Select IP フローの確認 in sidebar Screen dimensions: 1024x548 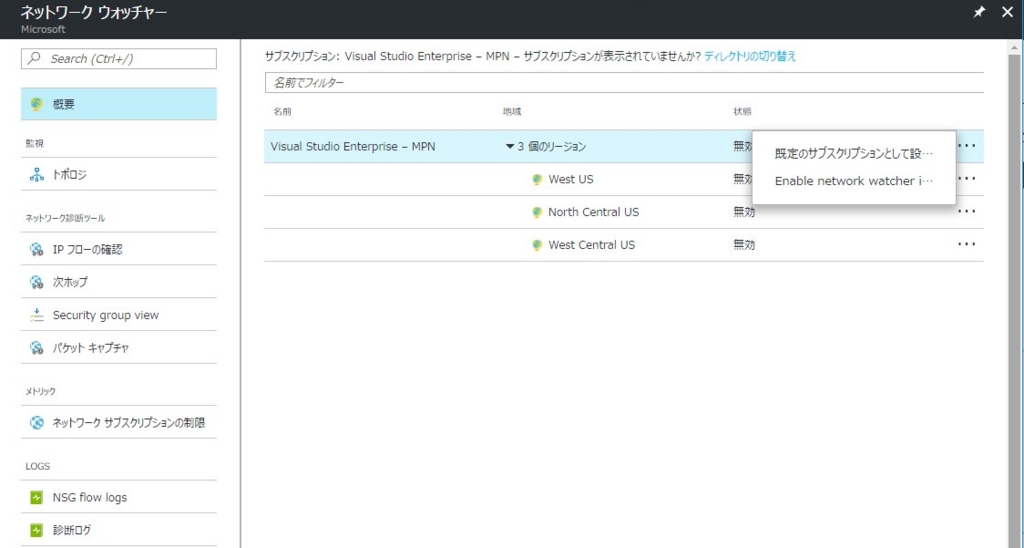coord(119,249)
